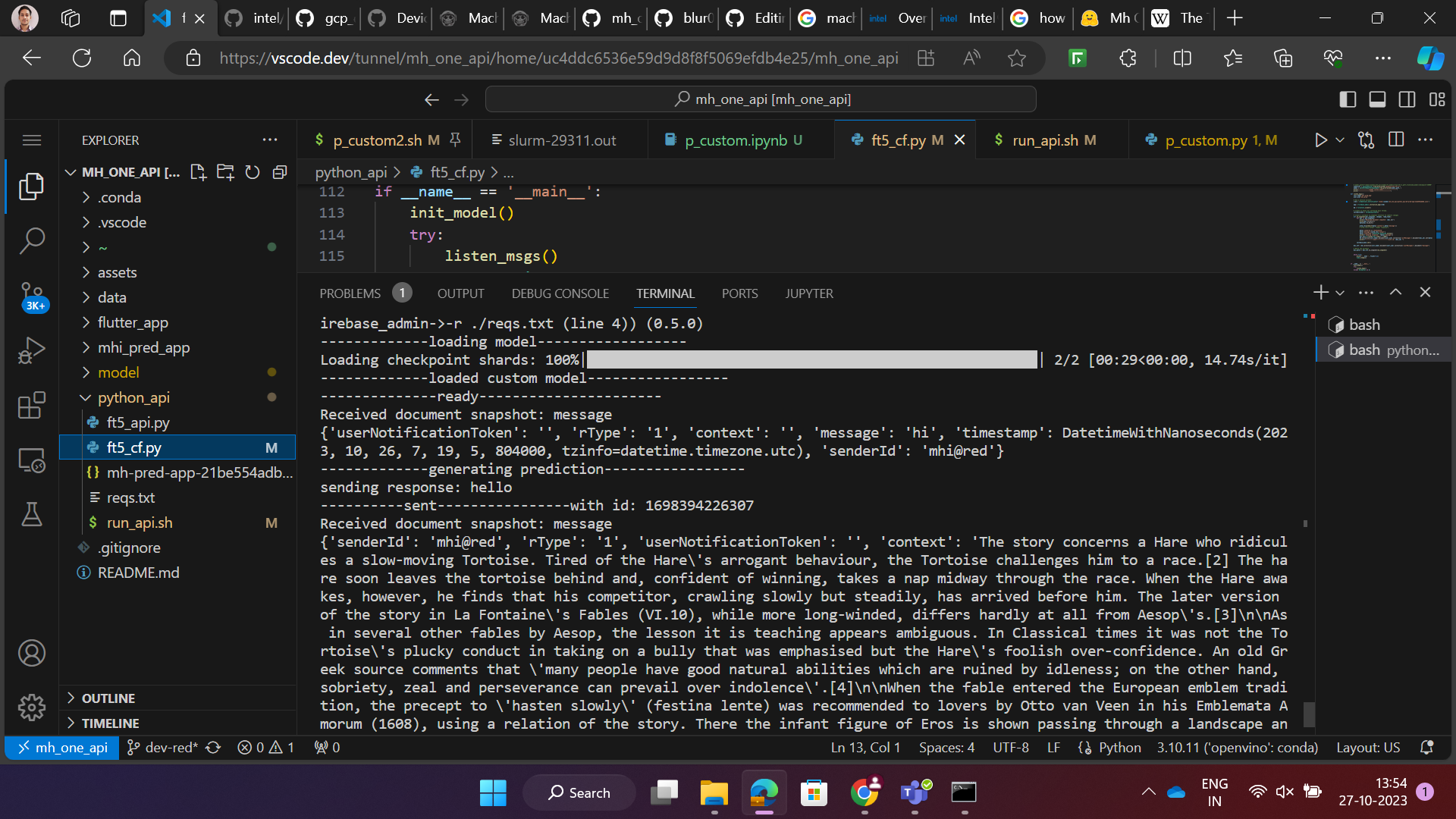The height and width of the screenshot is (819, 1456).
Task: Toggle the primary sidebar visibility
Action: click(x=1348, y=99)
